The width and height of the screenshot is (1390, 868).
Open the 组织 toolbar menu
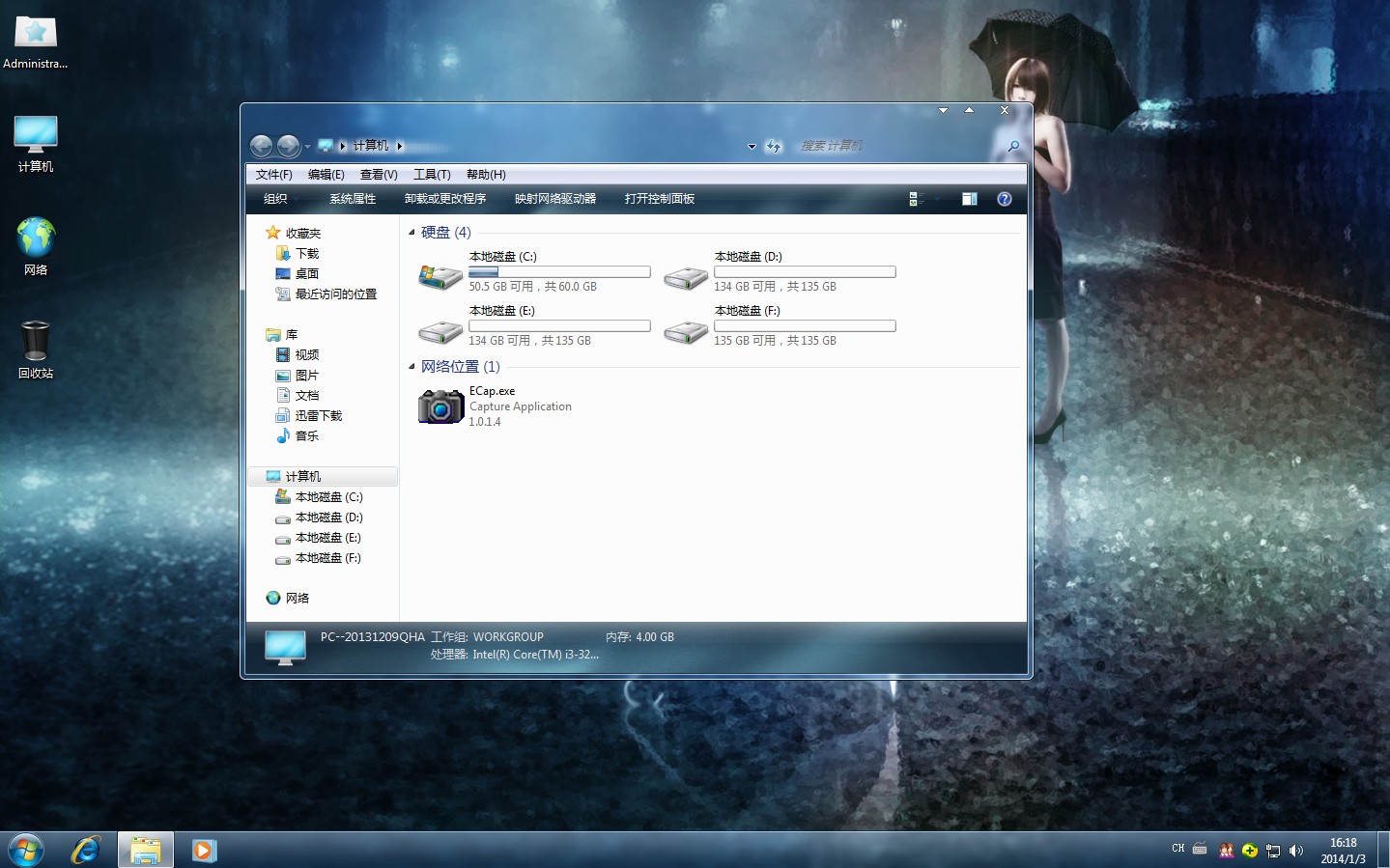pyautogui.click(x=276, y=199)
